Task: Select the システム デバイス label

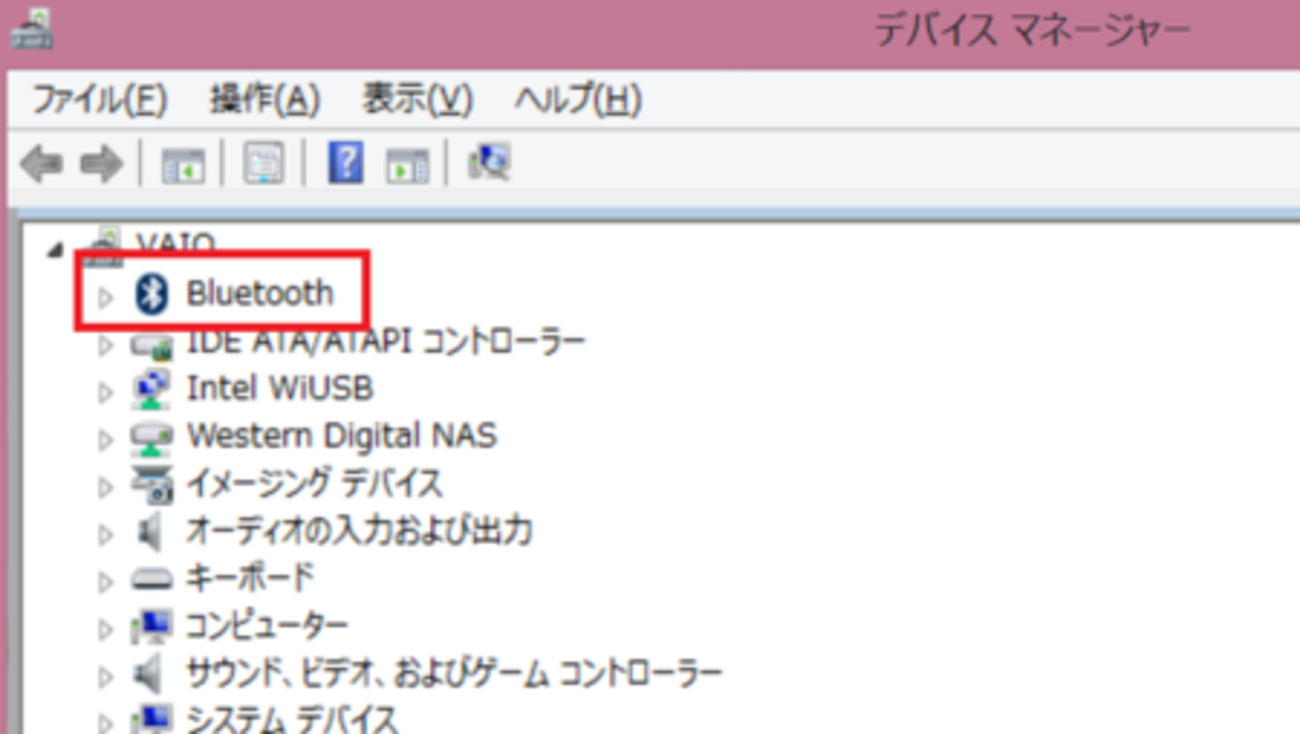Action: point(292,719)
